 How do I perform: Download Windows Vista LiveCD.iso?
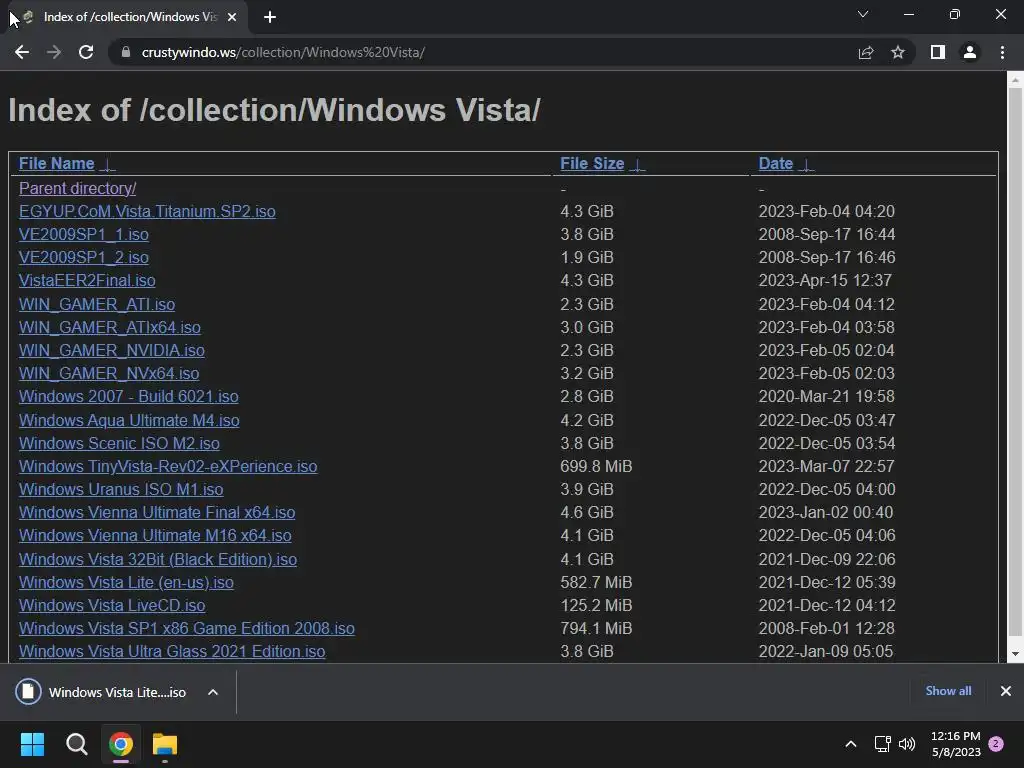[112, 605]
